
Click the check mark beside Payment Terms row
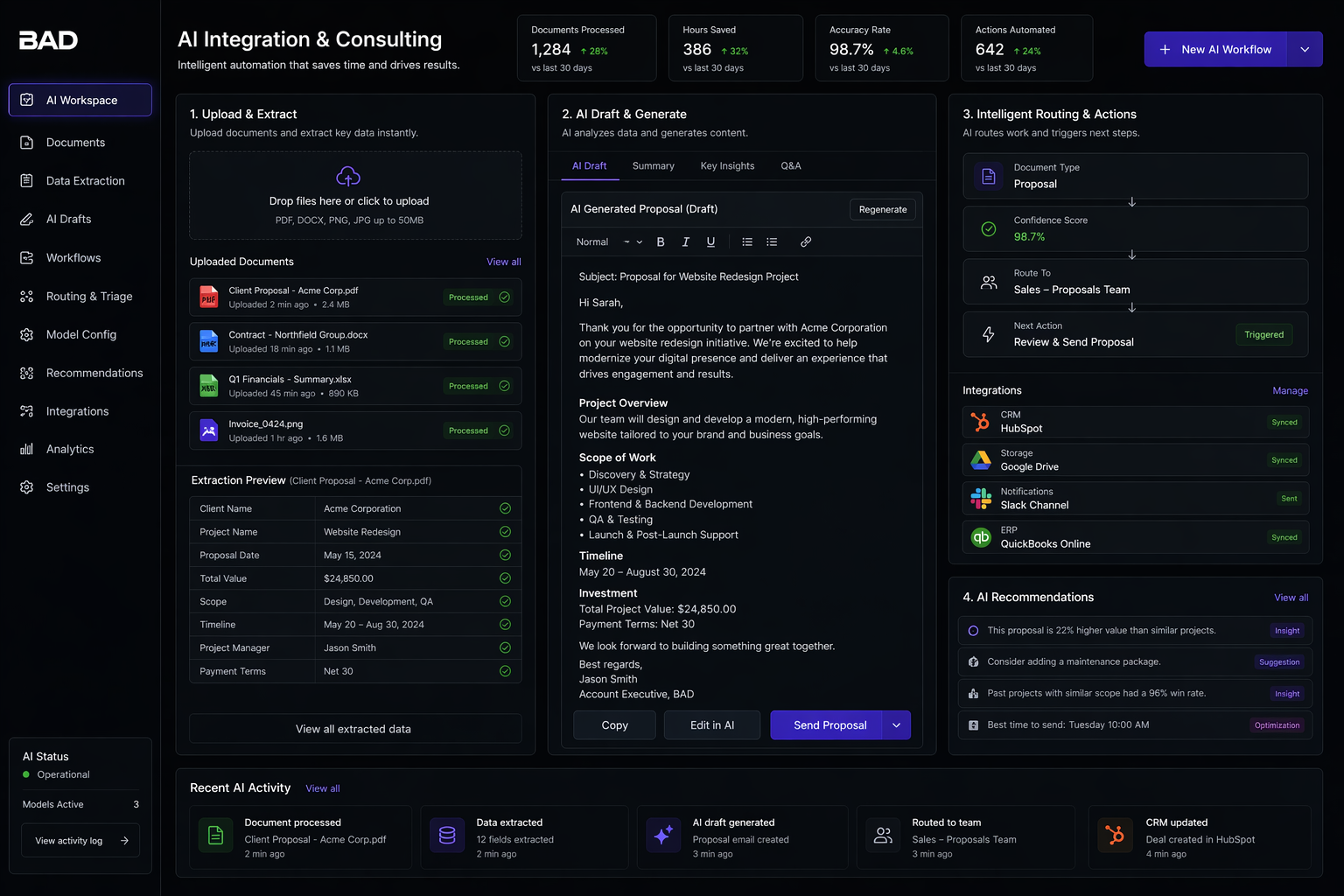pos(505,671)
